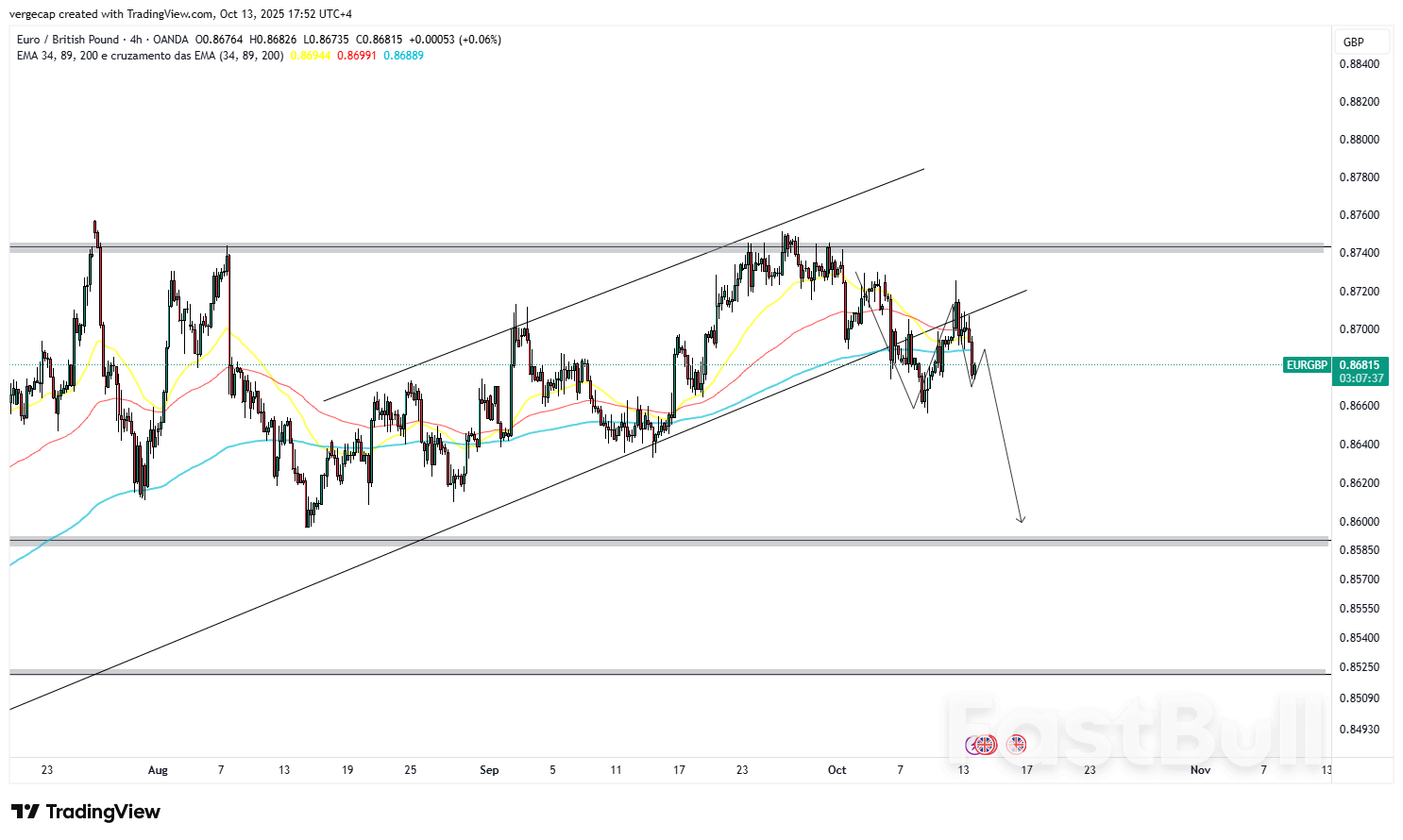This screenshot has height=840, width=1403.
Task: Click the Sep label on the time axis
Action: 489,770
